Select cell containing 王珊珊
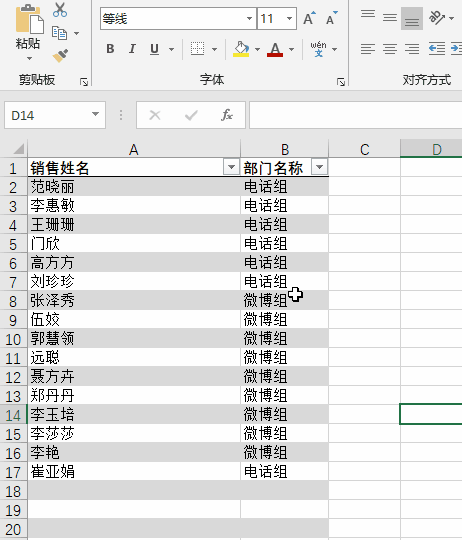 pos(134,225)
